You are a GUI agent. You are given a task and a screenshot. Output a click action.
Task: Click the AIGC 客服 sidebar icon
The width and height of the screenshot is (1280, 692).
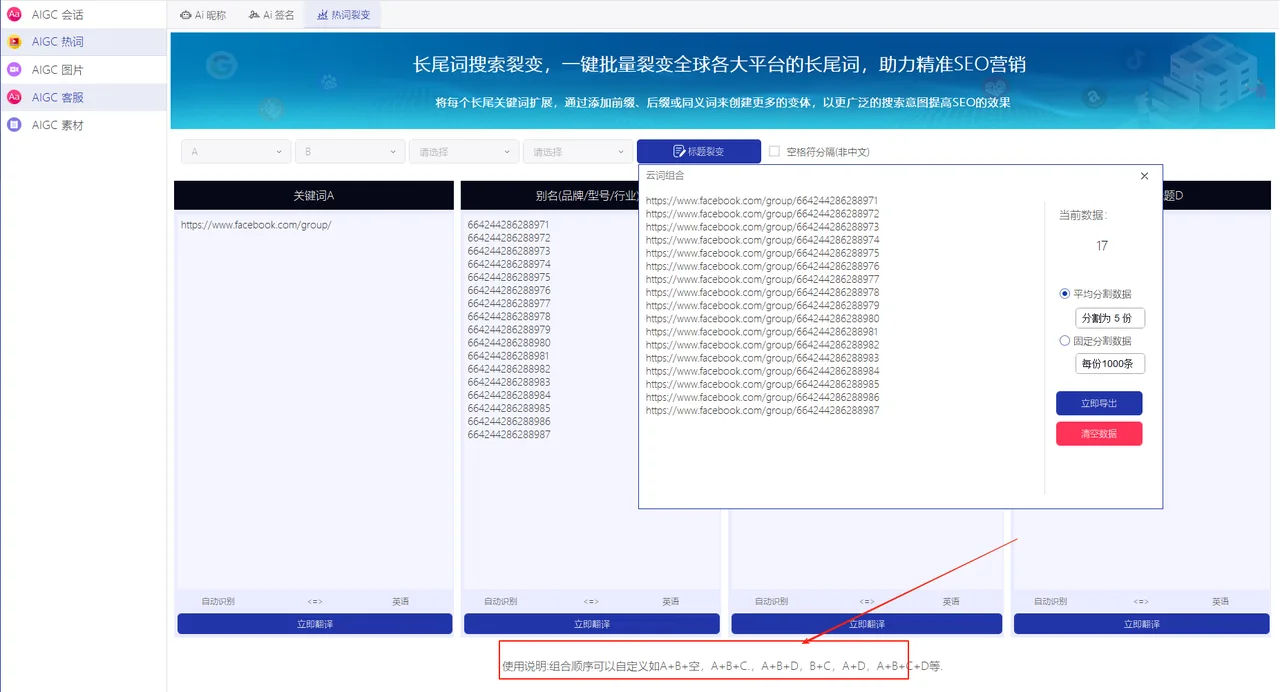[x=14, y=97]
